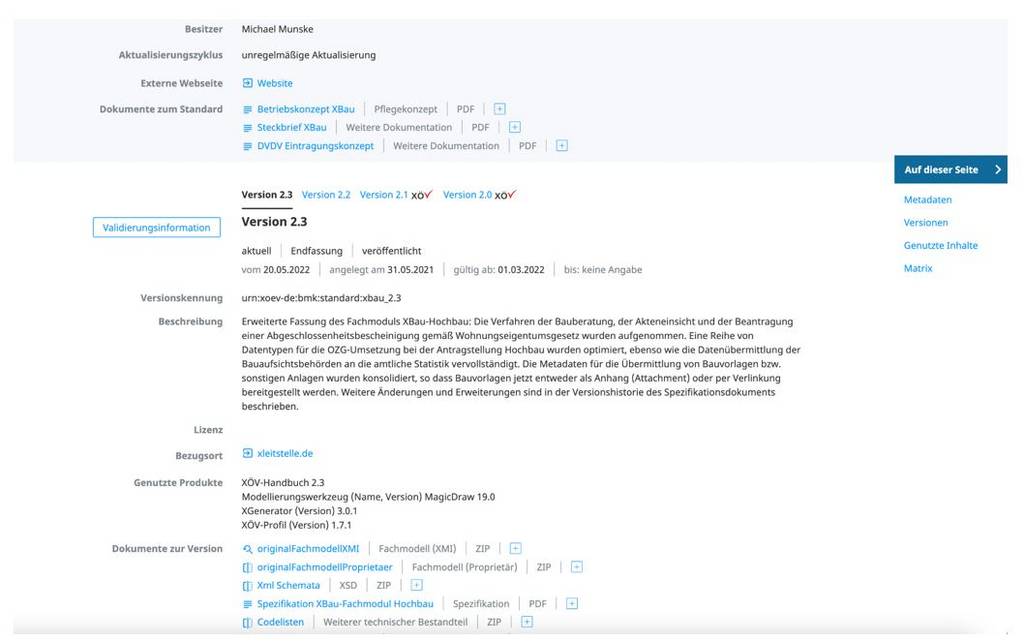Screen dimensions: 1024x641
Task: Click the Genutzte Inhalte navigation entry
Action: tap(941, 245)
